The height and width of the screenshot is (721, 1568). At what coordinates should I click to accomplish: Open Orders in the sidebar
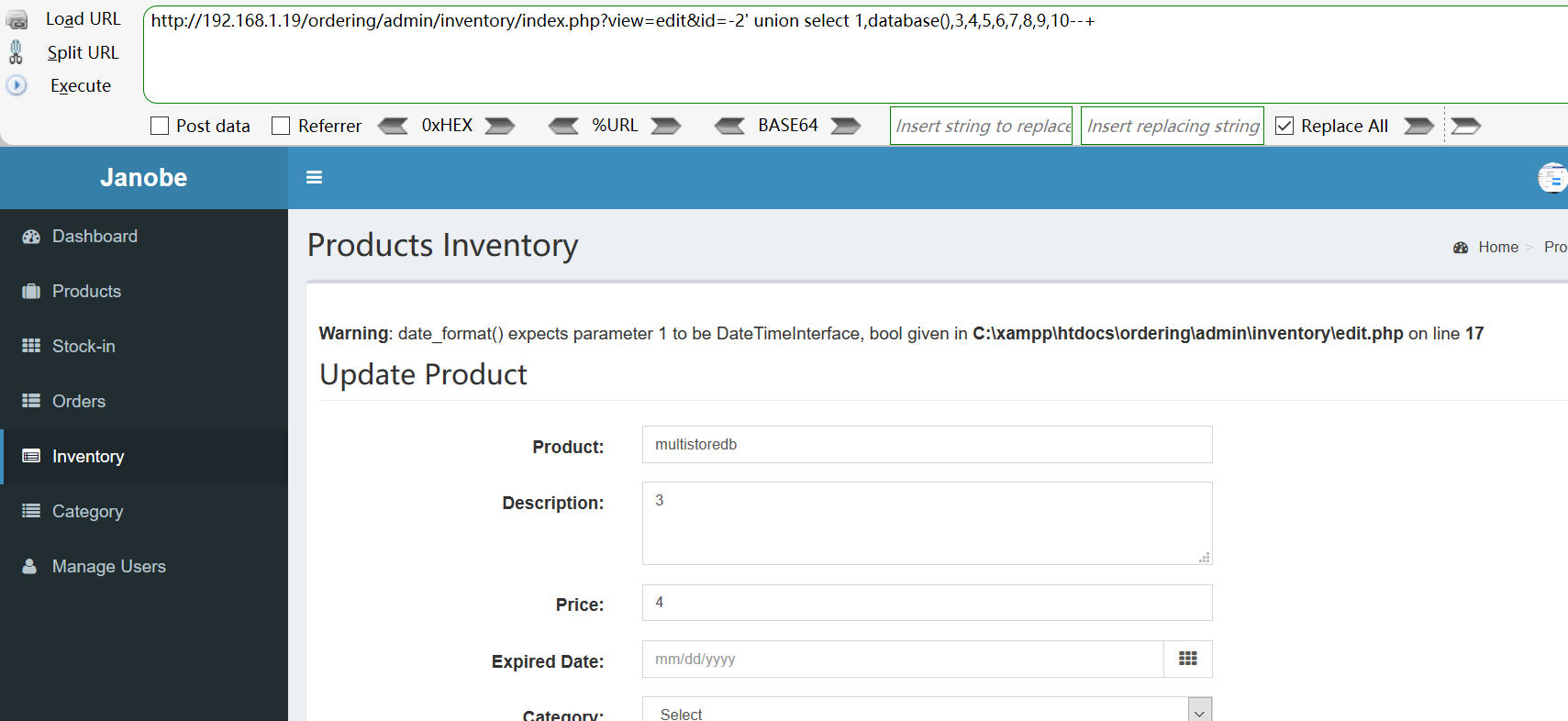[x=144, y=402]
